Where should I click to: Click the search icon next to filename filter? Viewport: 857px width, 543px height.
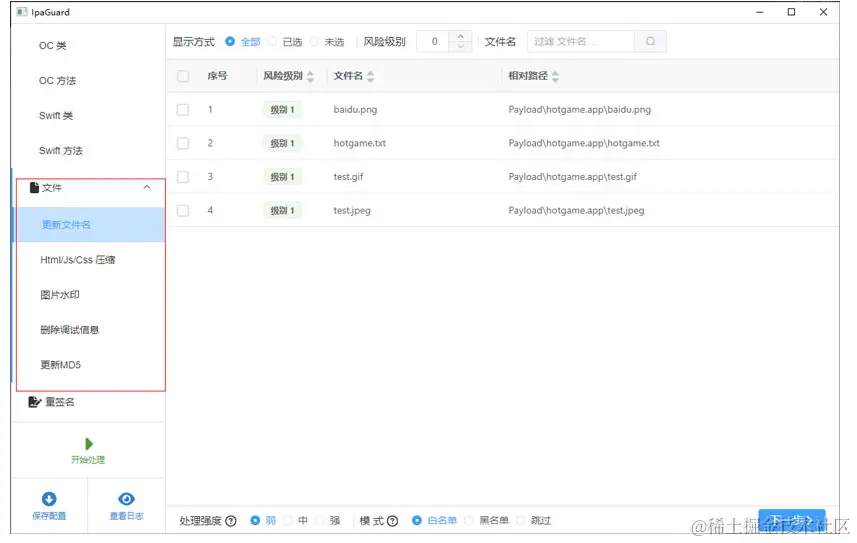point(650,42)
